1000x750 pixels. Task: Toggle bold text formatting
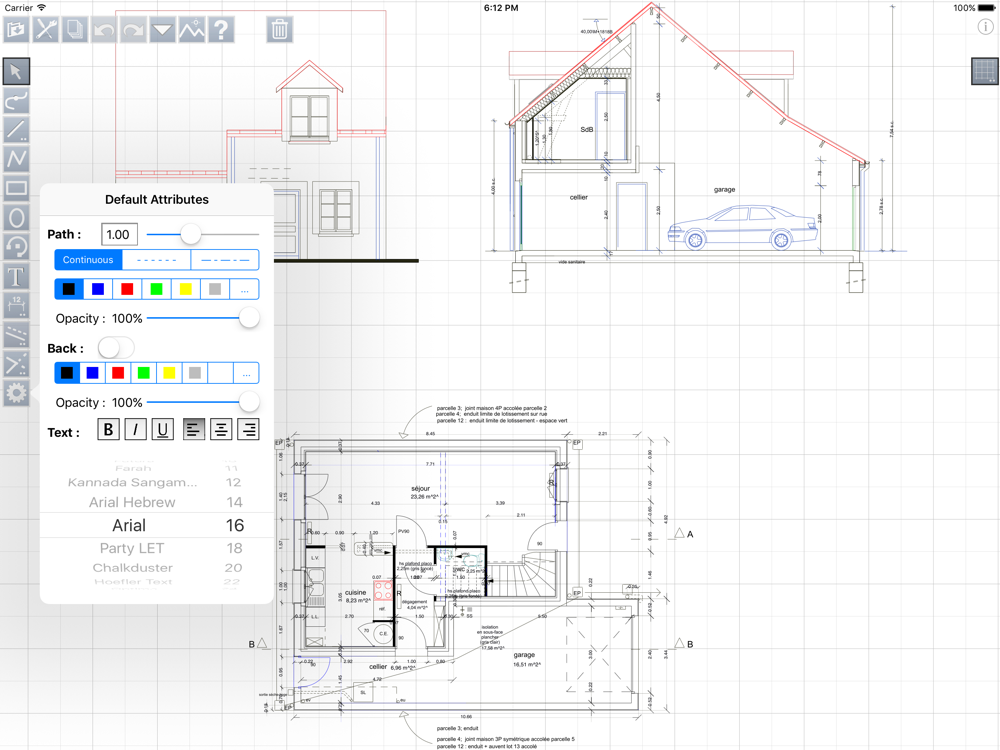108,430
